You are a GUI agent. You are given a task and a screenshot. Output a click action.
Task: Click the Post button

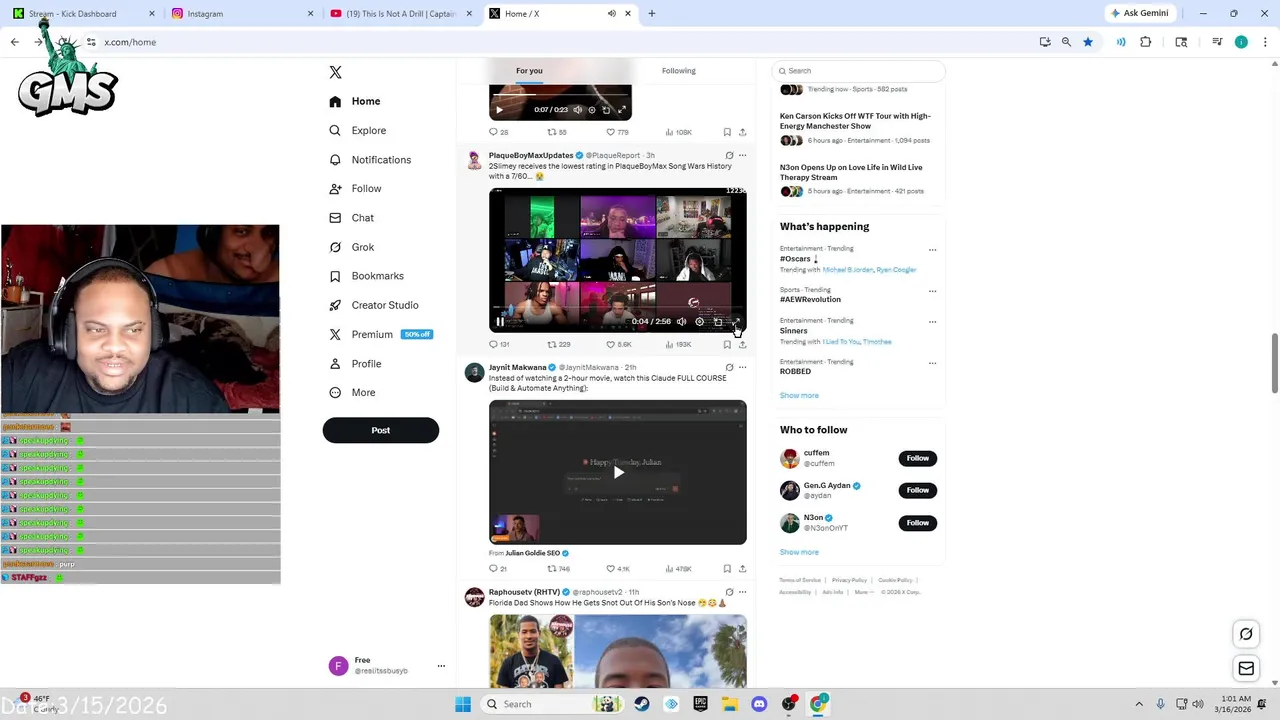tap(381, 430)
